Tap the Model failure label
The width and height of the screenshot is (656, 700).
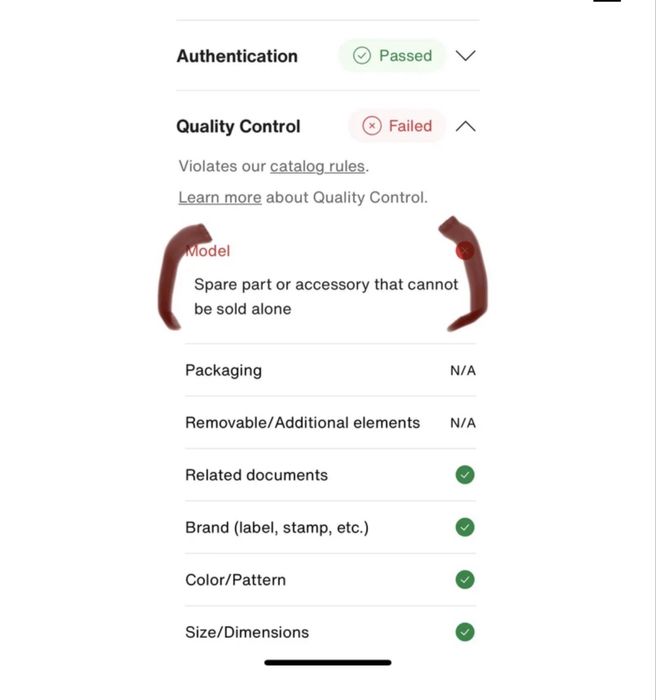(x=209, y=251)
